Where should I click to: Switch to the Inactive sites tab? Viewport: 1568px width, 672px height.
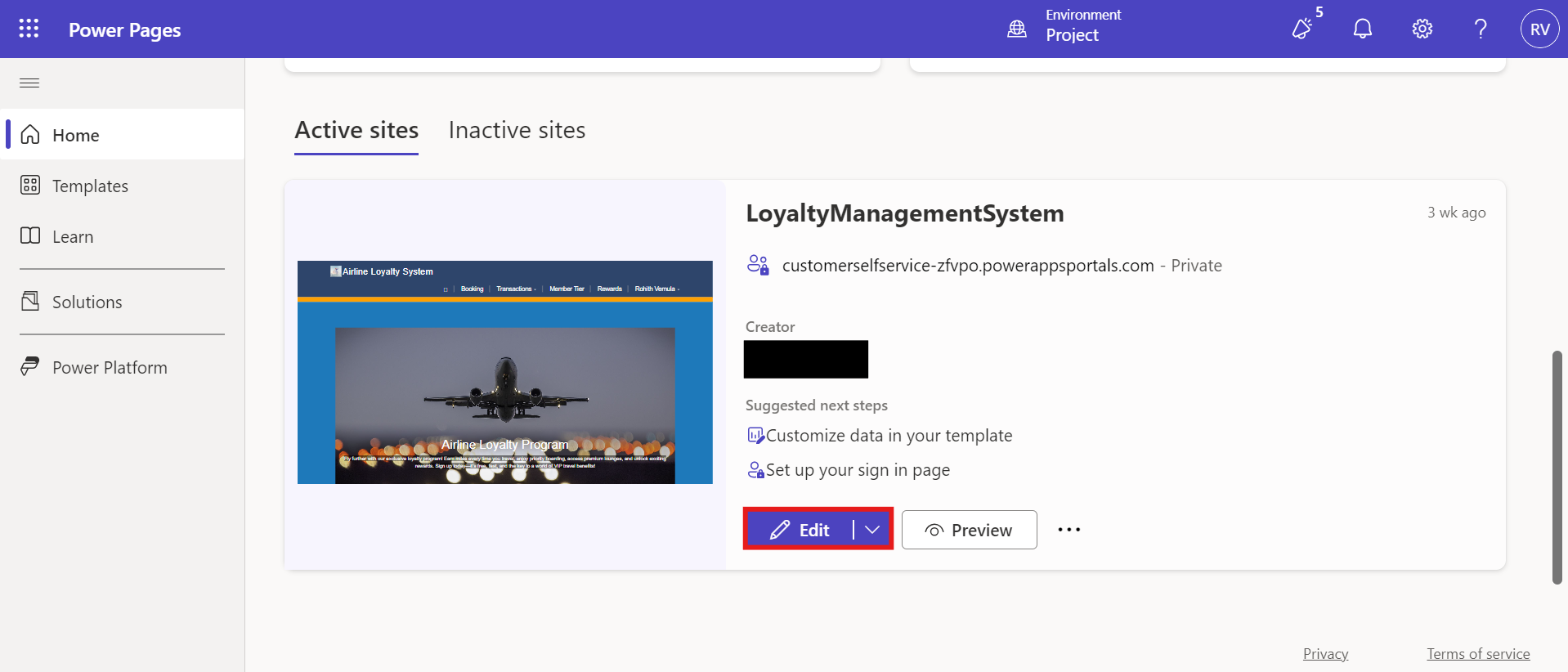pyautogui.click(x=517, y=131)
